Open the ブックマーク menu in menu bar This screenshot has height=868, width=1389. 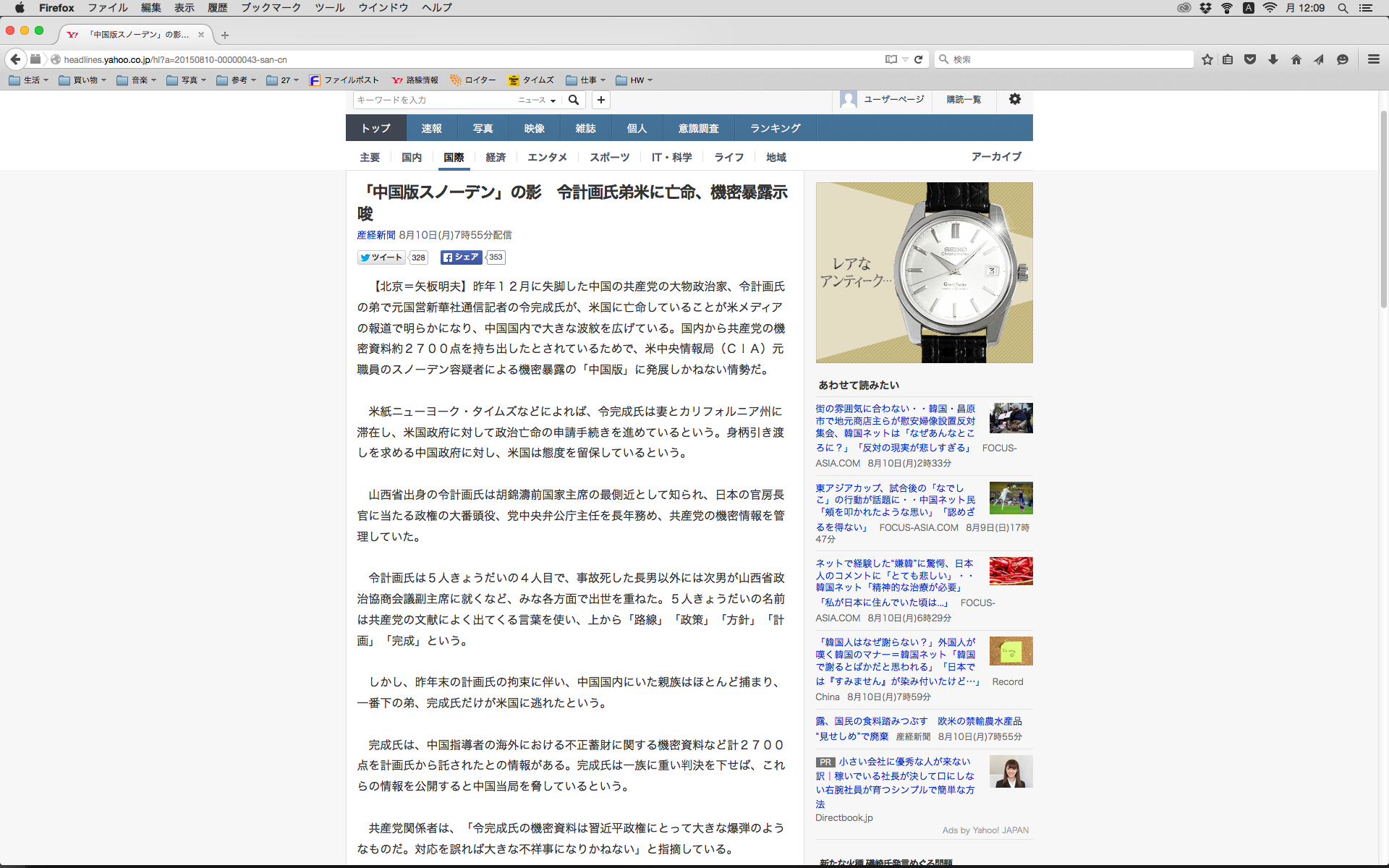(x=271, y=8)
